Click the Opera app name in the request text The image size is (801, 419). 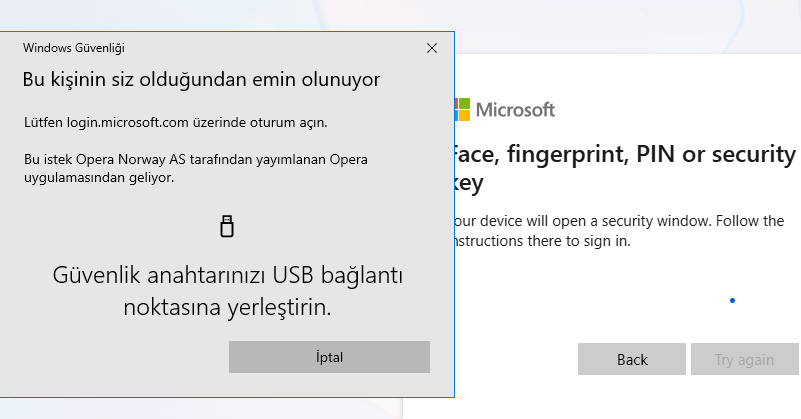click(x=348, y=159)
